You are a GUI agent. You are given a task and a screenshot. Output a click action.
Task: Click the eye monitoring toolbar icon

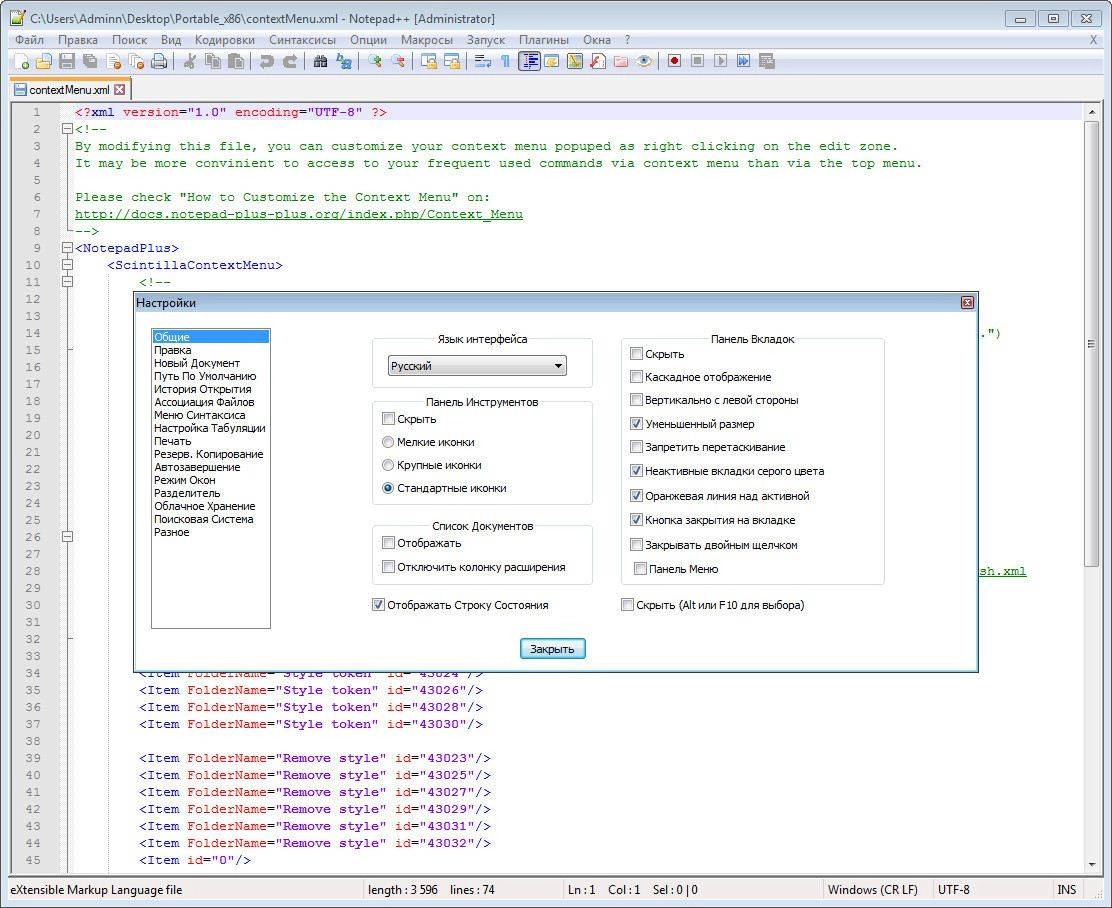643,62
